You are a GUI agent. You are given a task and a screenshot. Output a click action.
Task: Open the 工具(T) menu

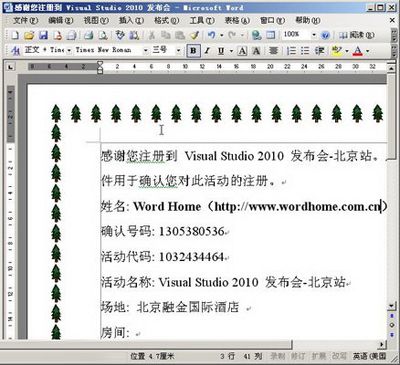pyautogui.click(x=202, y=20)
